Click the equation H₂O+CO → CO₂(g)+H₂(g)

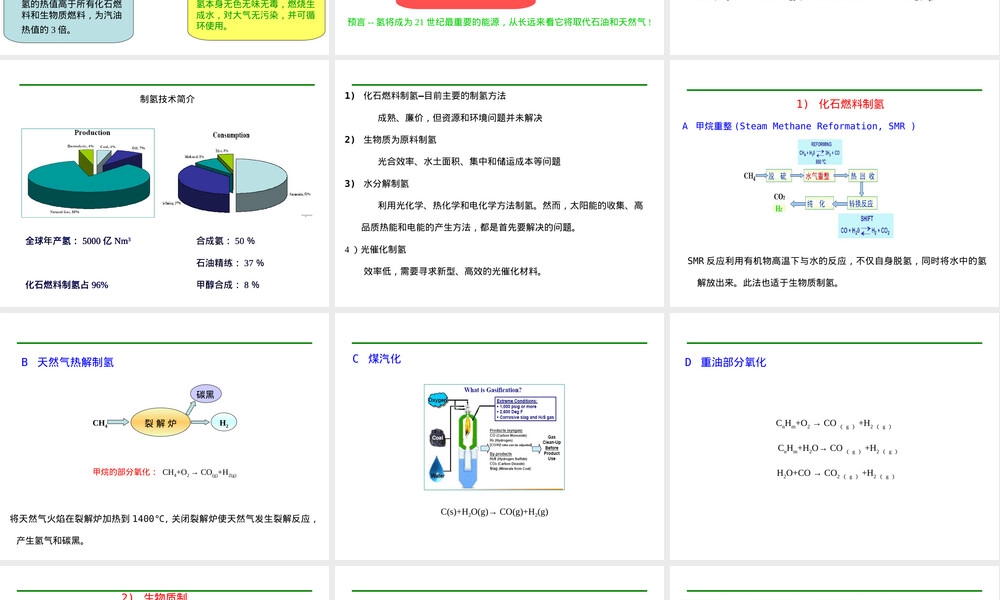[835, 474]
